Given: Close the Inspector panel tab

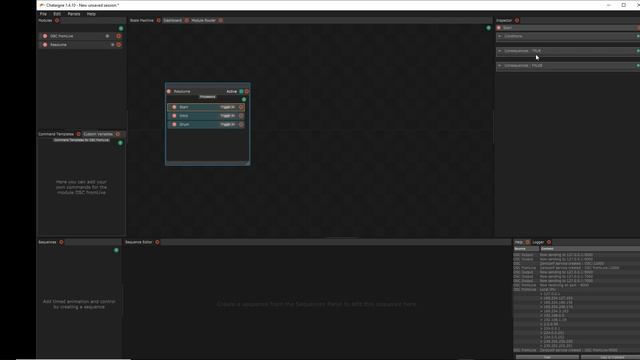Looking at the screenshot, I should tap(517, 20).
